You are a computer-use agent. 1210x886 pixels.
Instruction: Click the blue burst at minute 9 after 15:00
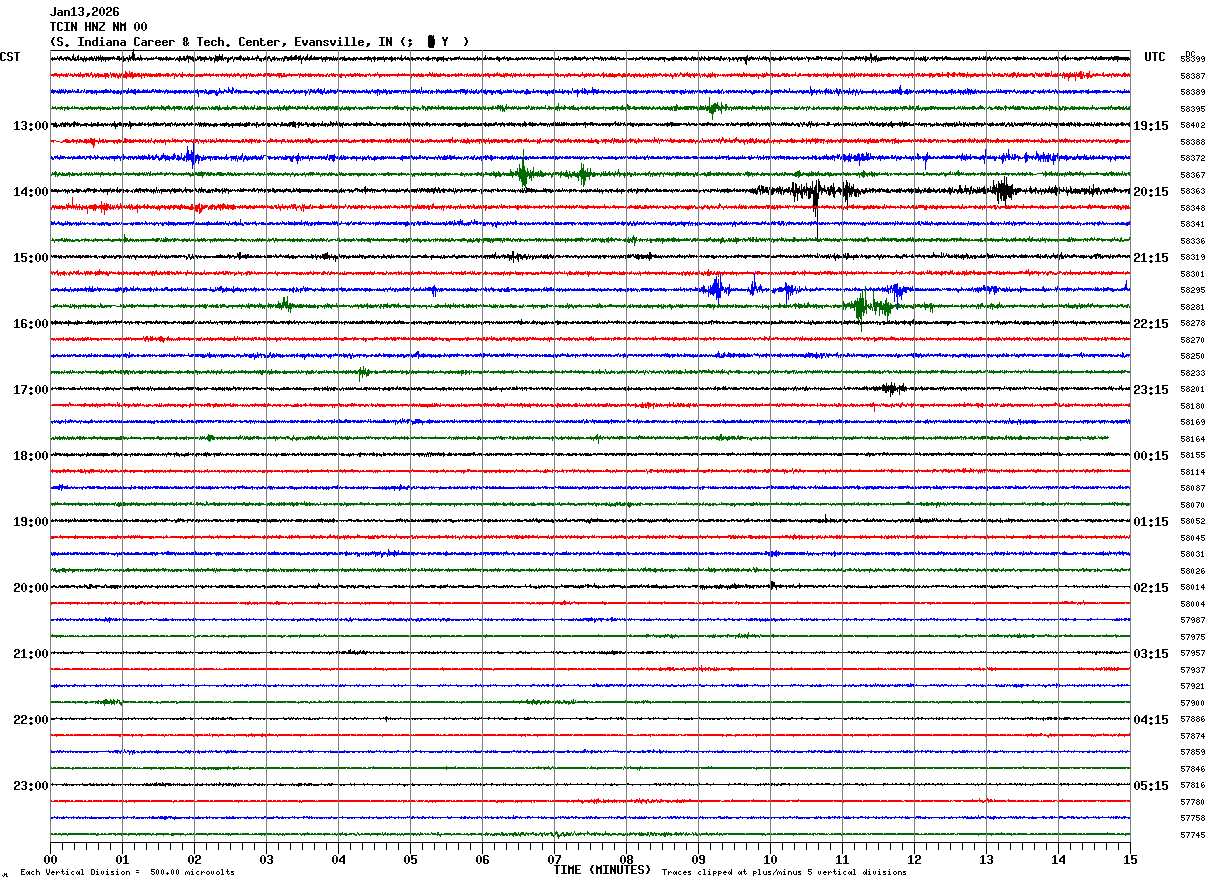[716, 289]
